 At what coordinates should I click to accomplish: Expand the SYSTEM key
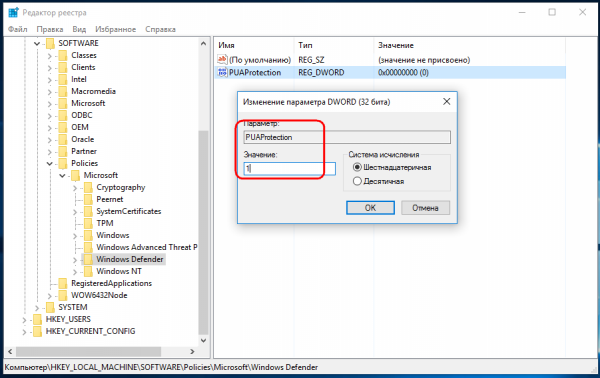(x=37, y=308)
